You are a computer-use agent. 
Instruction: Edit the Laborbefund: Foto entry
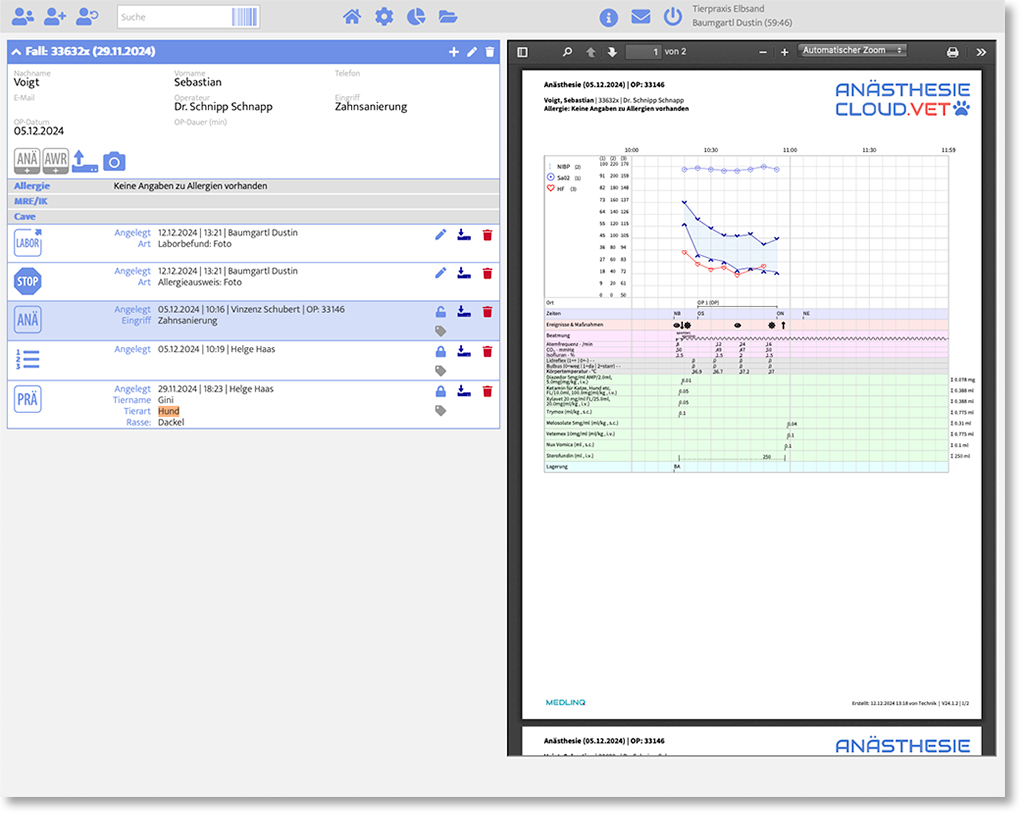pyautogui.click(x=441, y=234)
